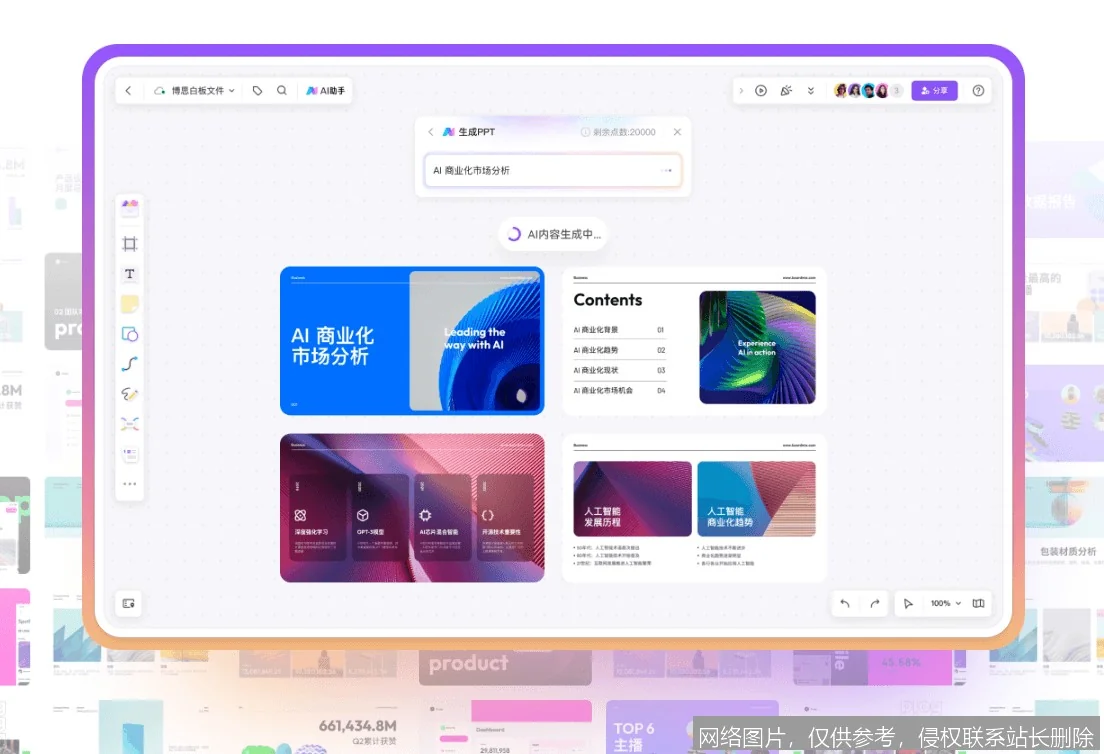Close the 生成PPT dialog
Image resolution: width=1104 pixels, height=754 pixels.
[x=676, y=131]
